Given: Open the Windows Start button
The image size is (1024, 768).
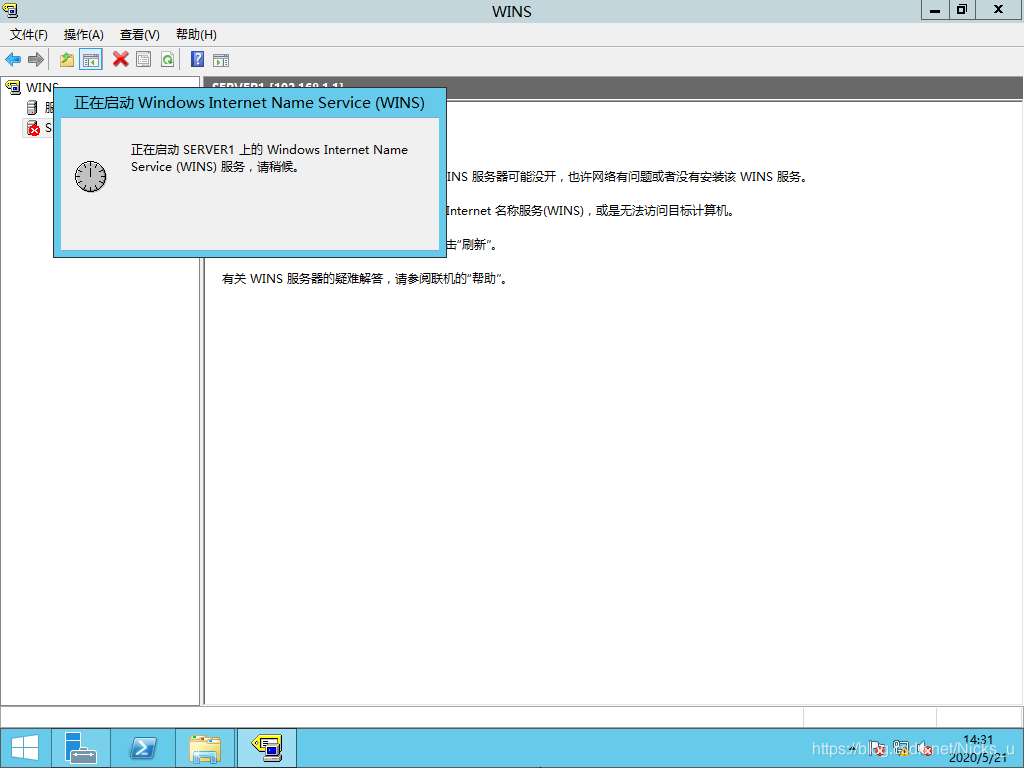Looking at the screenshot, I should 25,748.
